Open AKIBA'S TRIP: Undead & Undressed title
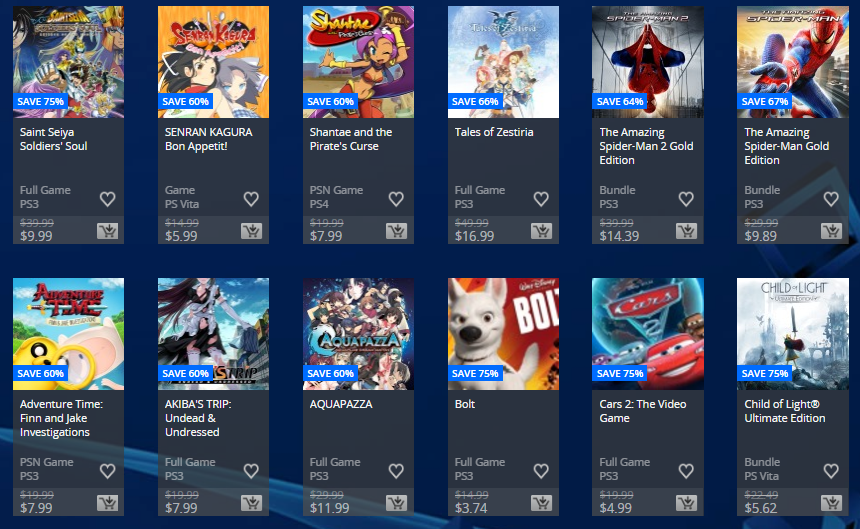 [198, 418]
